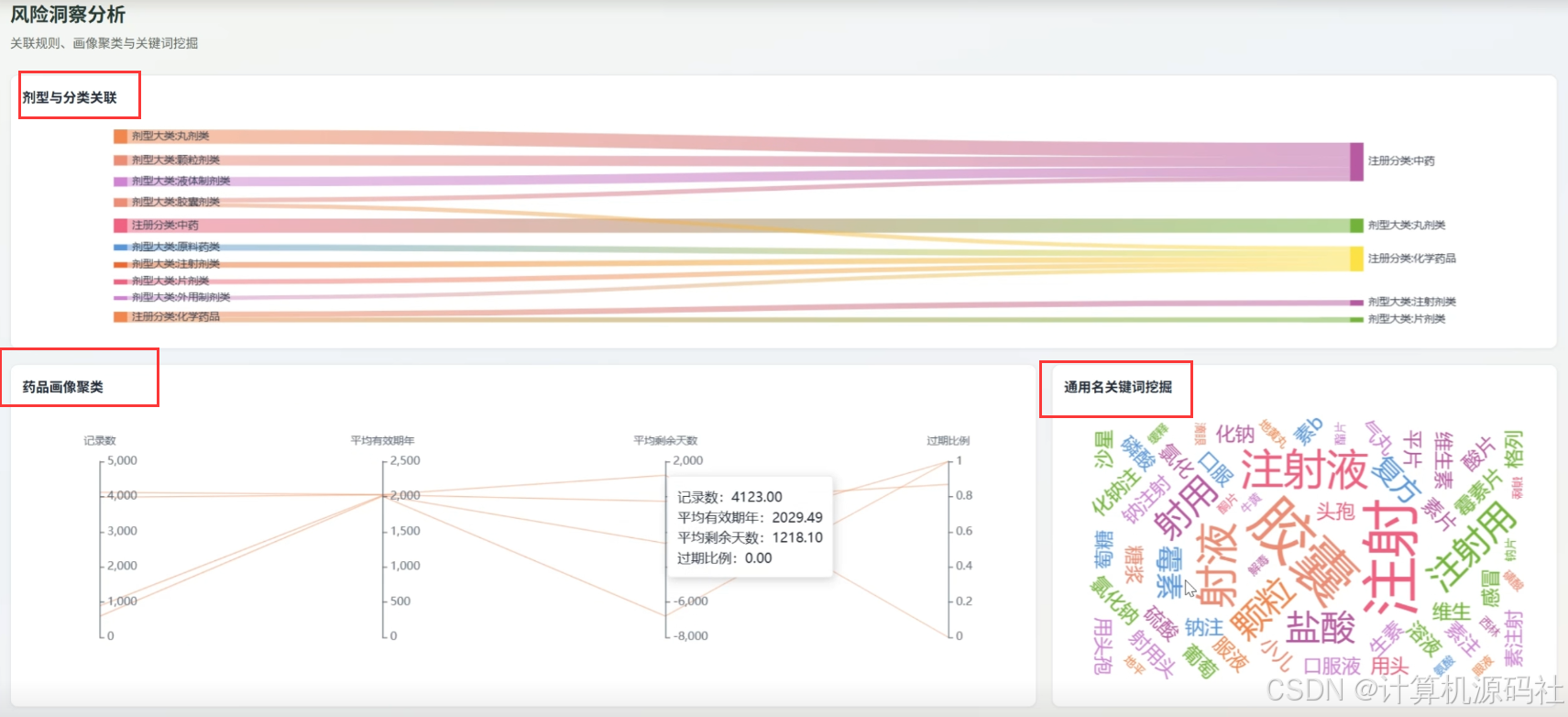The image size is (1568, 717).
Task: Select the 剂型大类:外用制剂类 Sankey node
Action: coord(120,298)
